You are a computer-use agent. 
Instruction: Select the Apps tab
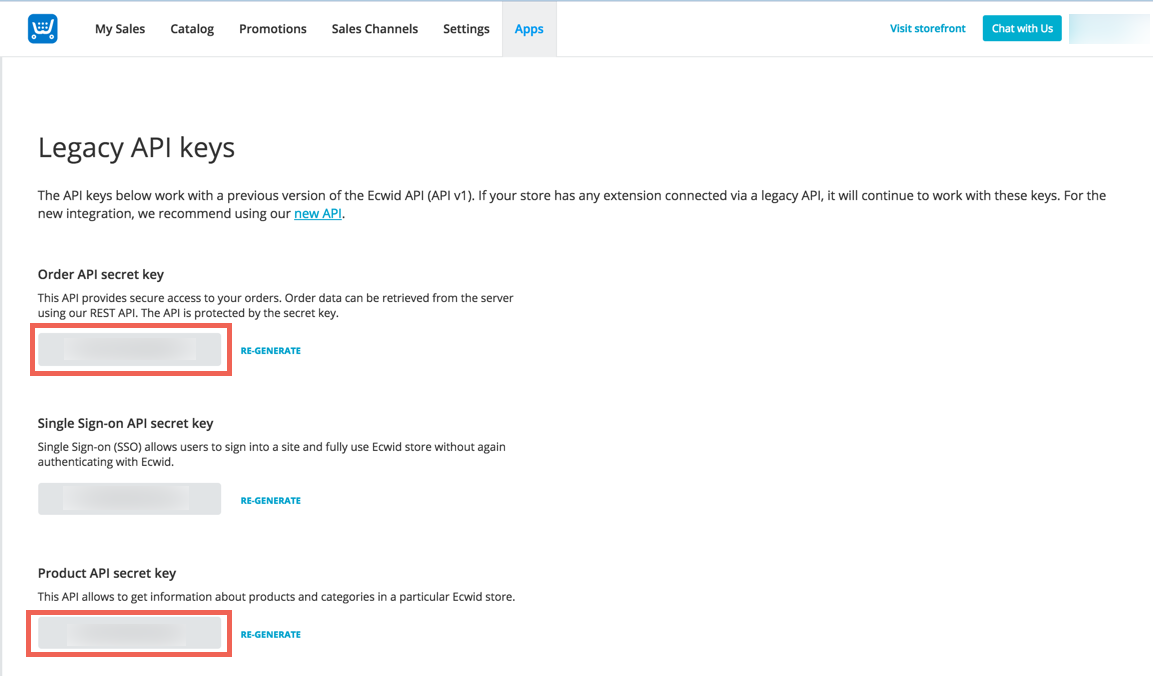tap(529, 29)
